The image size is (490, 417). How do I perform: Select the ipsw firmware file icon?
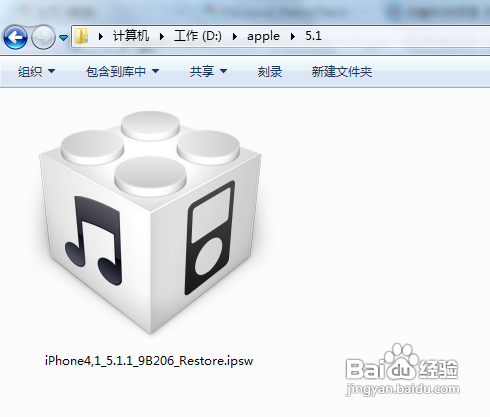pos(150,223)
